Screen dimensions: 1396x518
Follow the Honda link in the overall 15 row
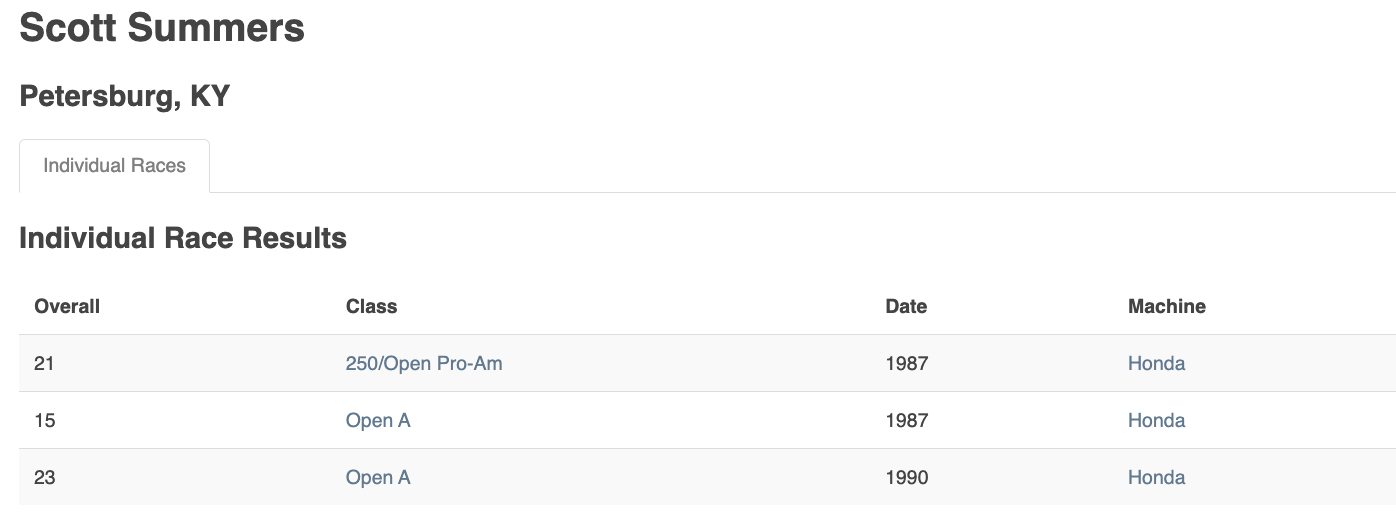(1156, 421)
